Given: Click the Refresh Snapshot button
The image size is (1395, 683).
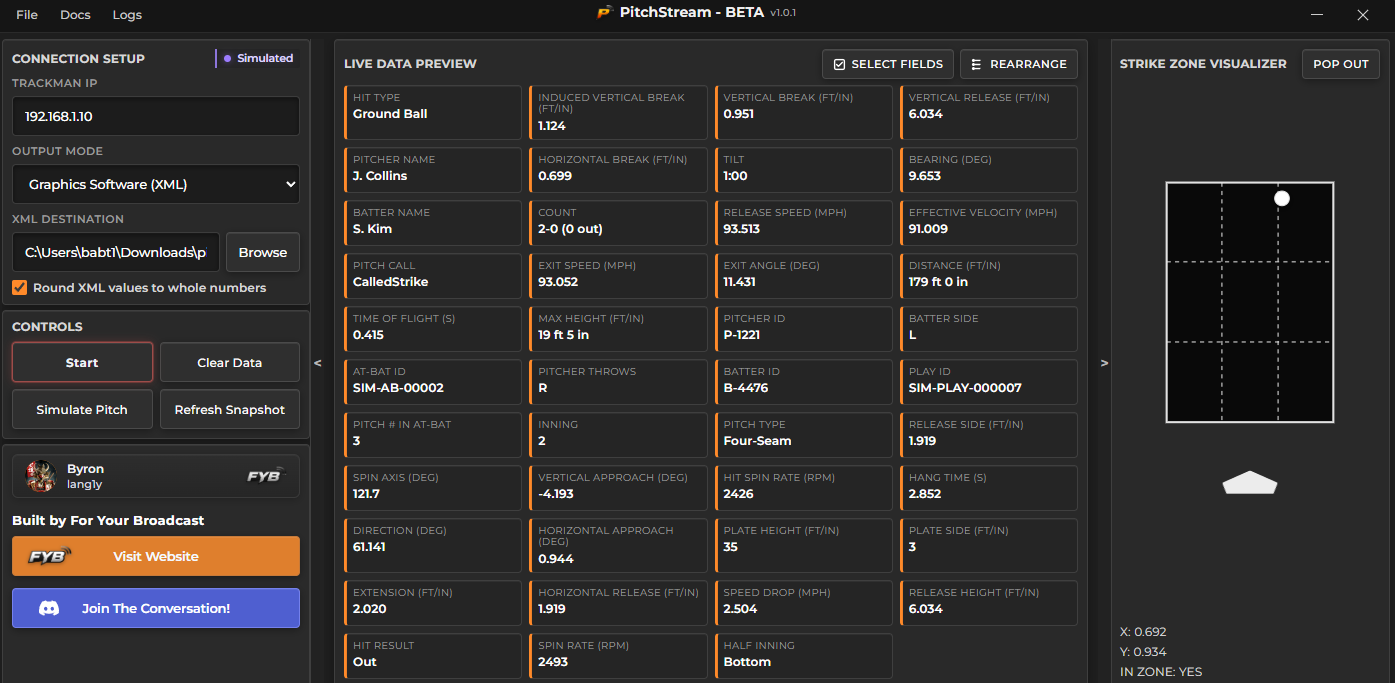Looking at the screenshot, I should (x=230, y=409).
